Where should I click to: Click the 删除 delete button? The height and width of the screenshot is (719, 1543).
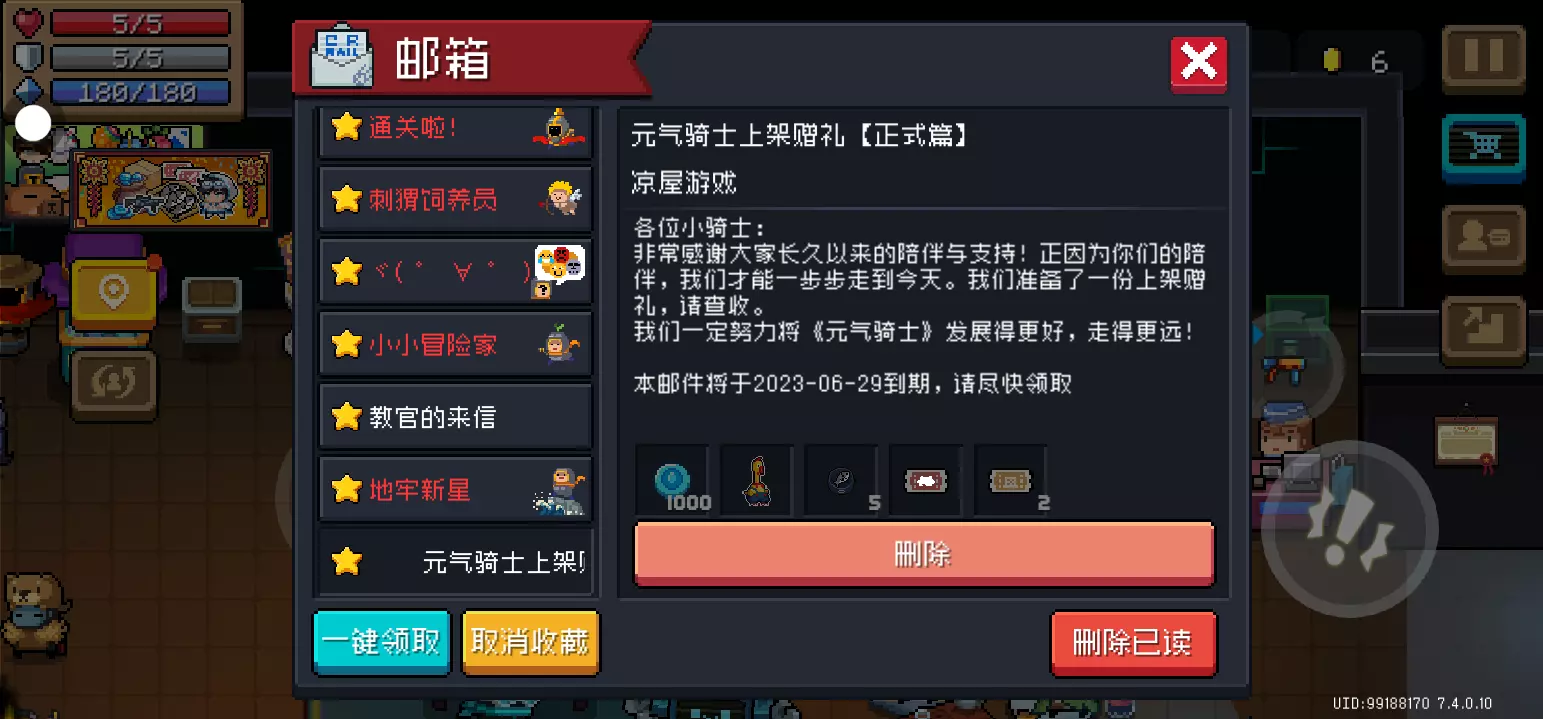[x=924, y=553]
